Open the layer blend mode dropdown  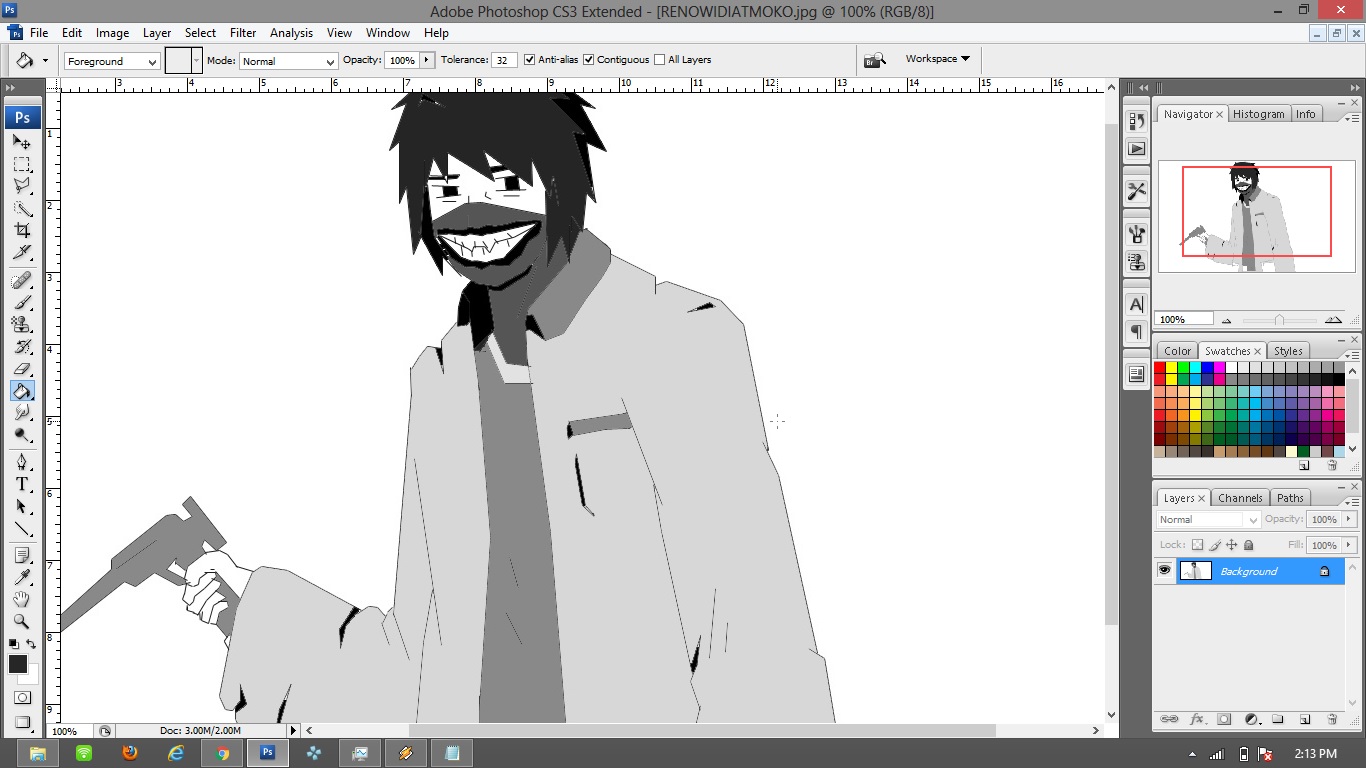click(1205, 519)
